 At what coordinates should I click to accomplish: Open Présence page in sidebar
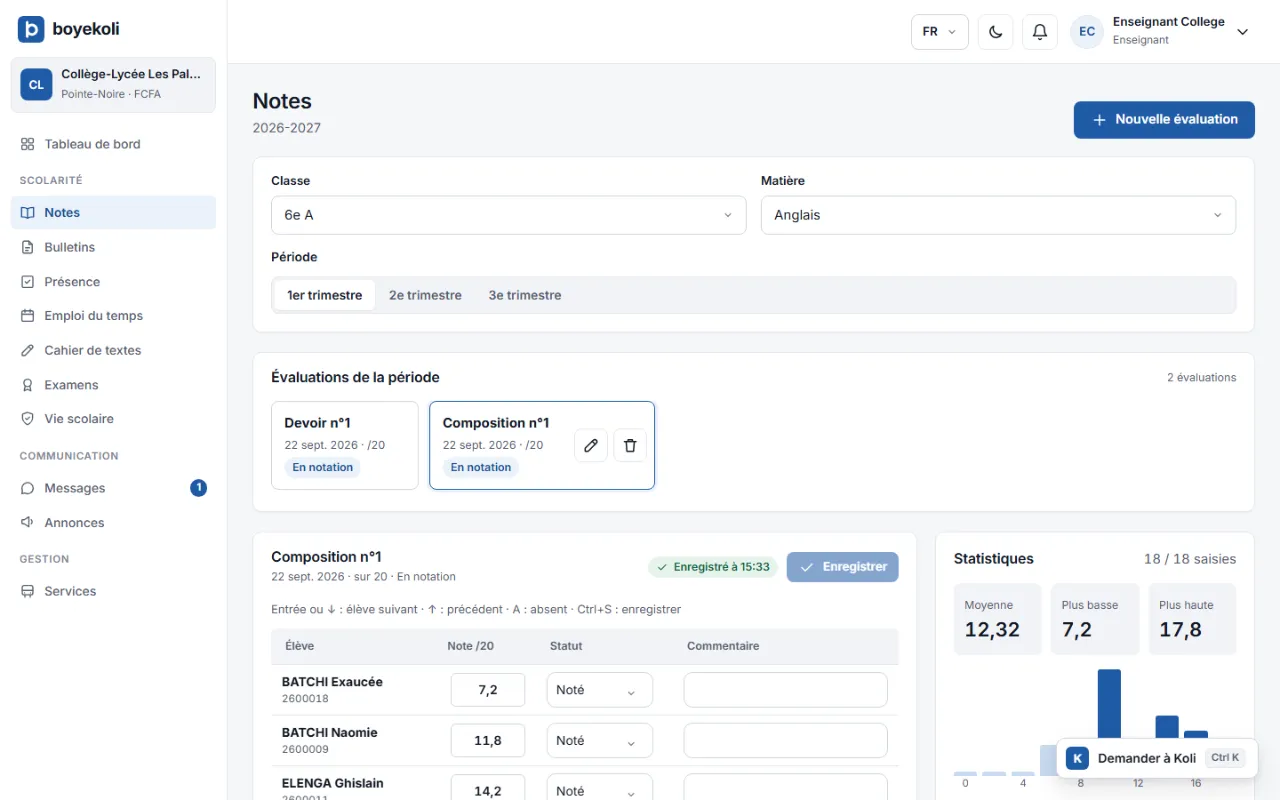(x=113, y=282)
